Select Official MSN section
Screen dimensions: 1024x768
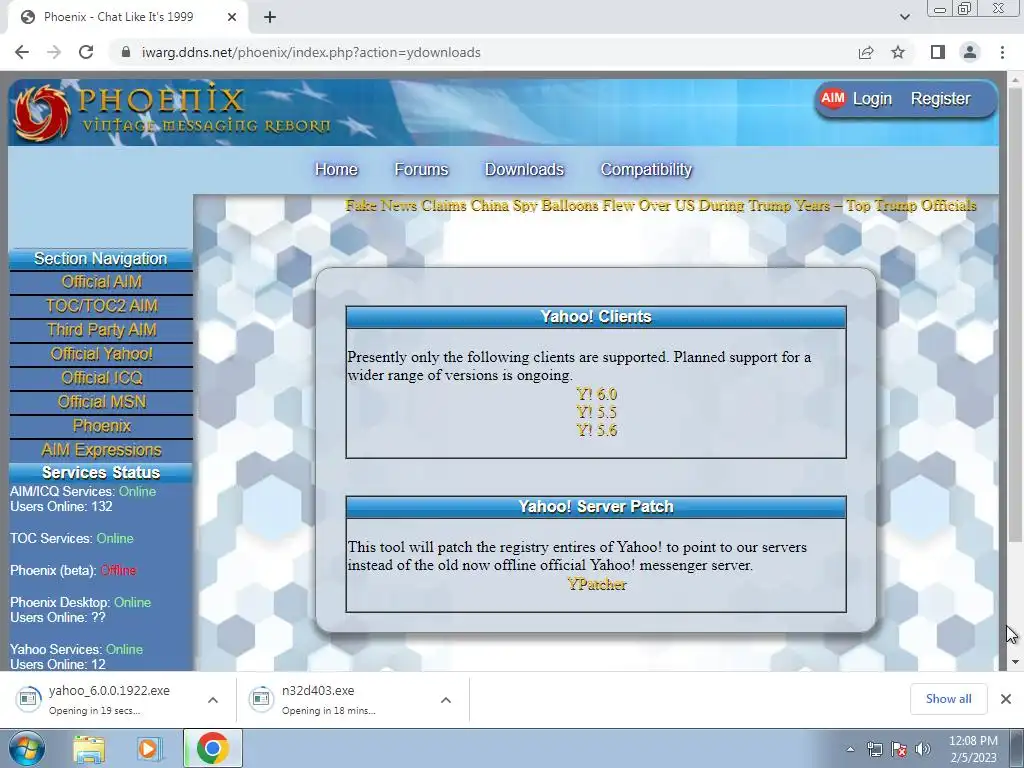point(101,402)
